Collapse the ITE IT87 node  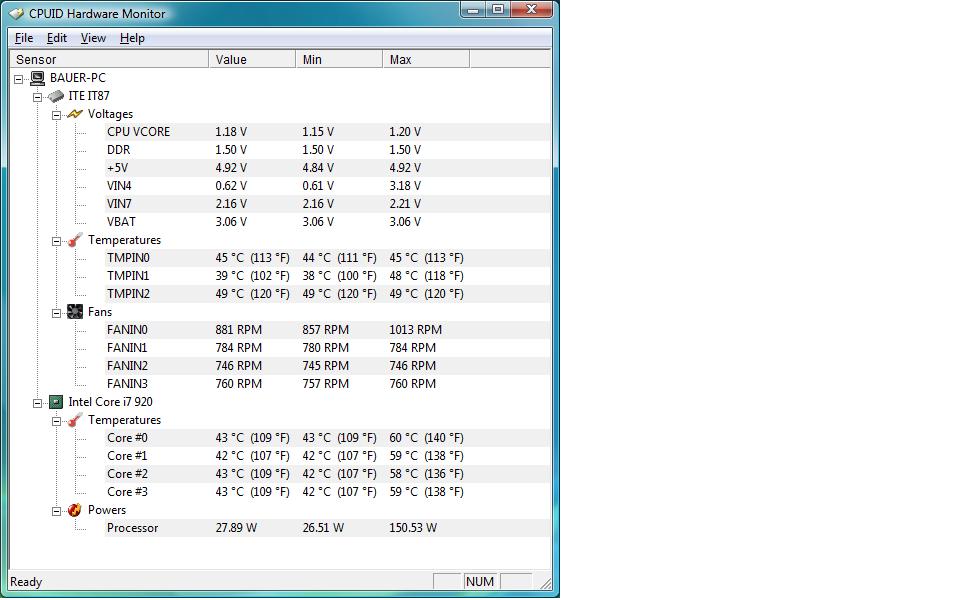pos(37,97)
